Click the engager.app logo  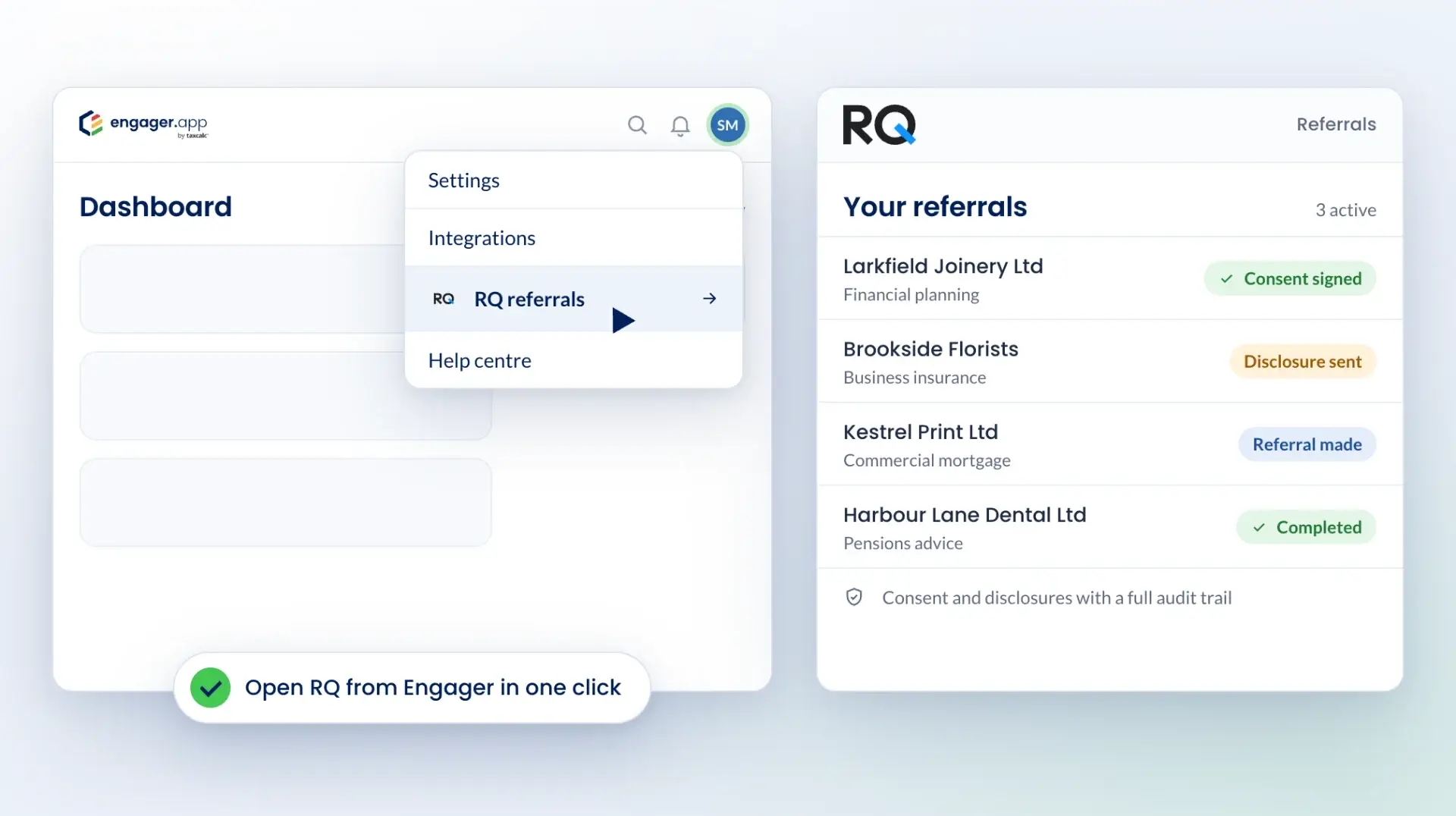pyautogui.click(x=143, y=124)
